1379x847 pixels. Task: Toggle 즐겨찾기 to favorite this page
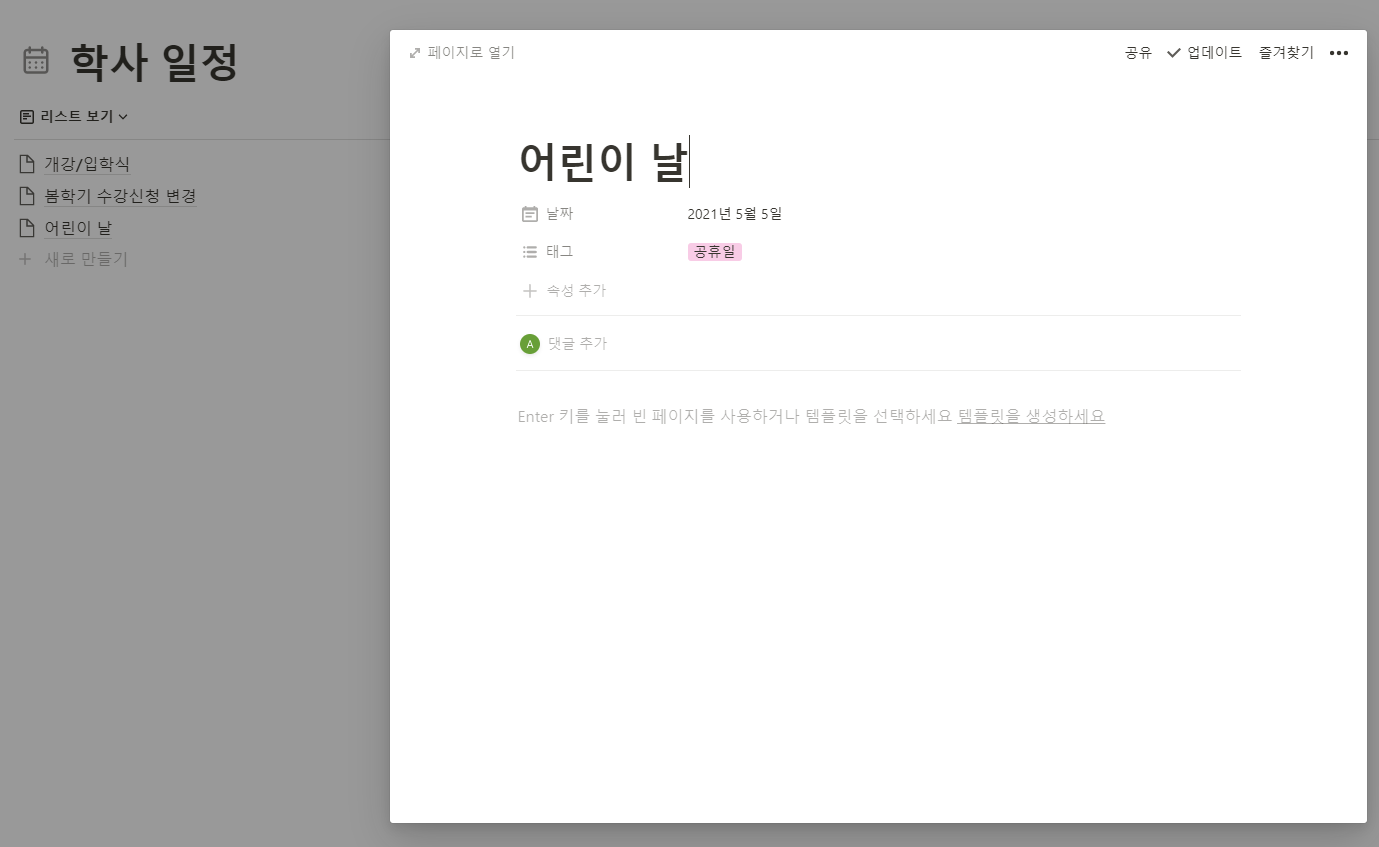[1286, 53]
